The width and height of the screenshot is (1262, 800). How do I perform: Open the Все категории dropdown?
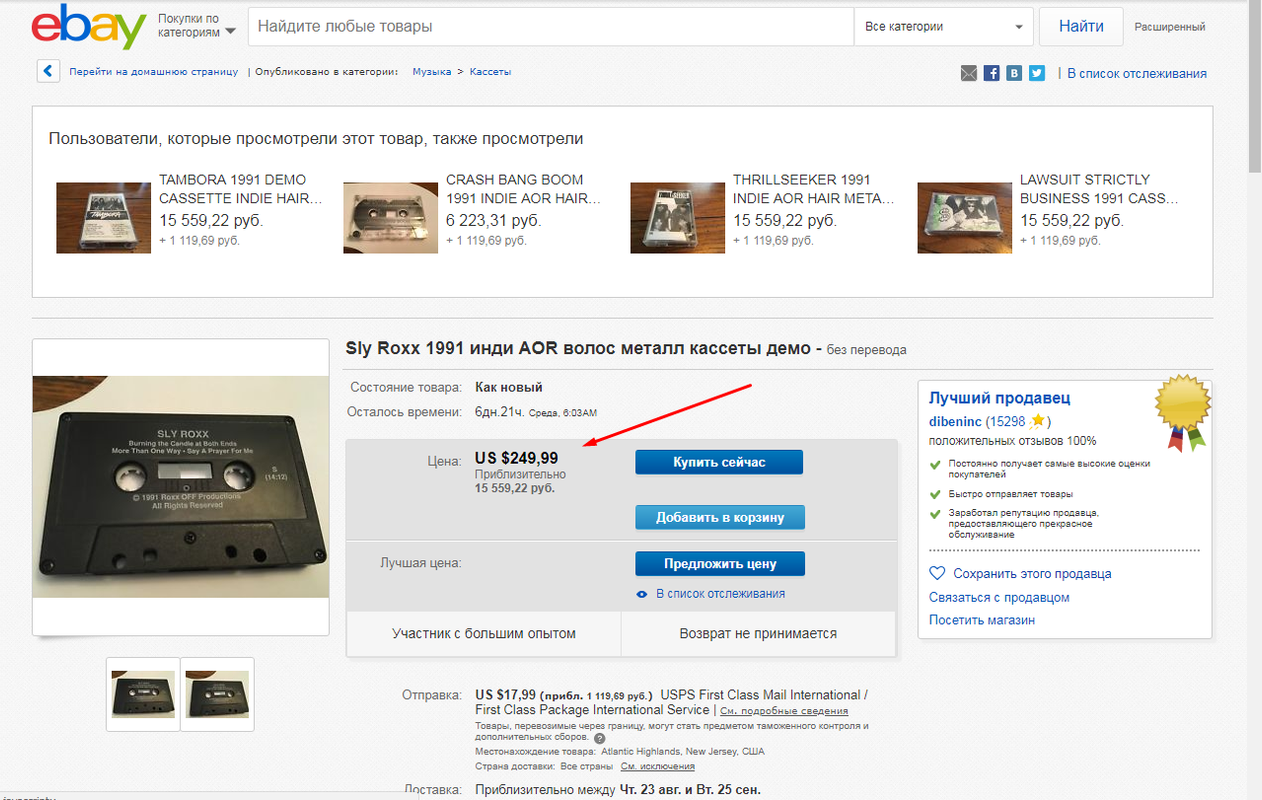[x=943, y=27]
